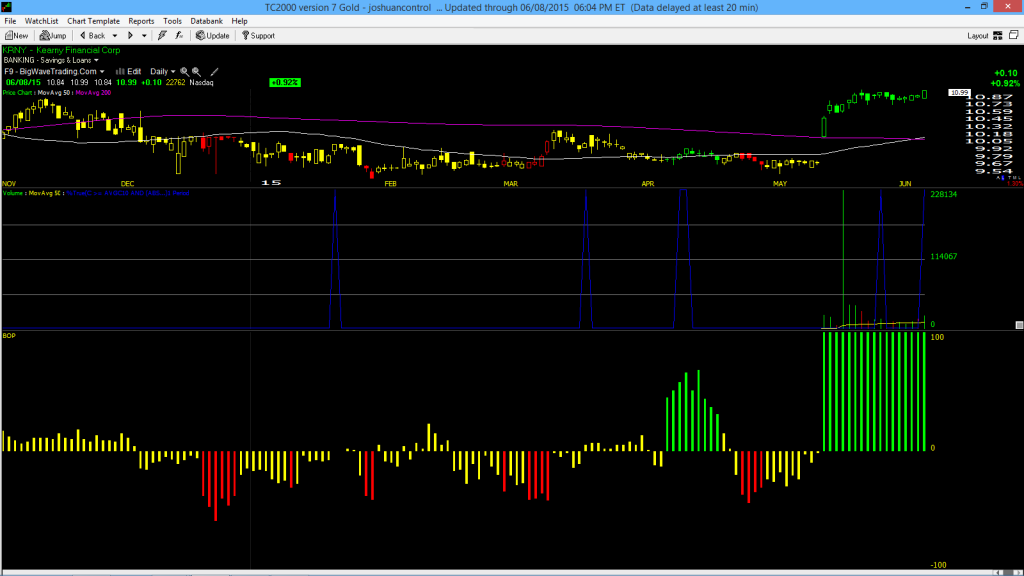Image resolution: width=1024 pixels, height=576 pixels.
Task: Open the Jump tool
Action: click(53, 36)
